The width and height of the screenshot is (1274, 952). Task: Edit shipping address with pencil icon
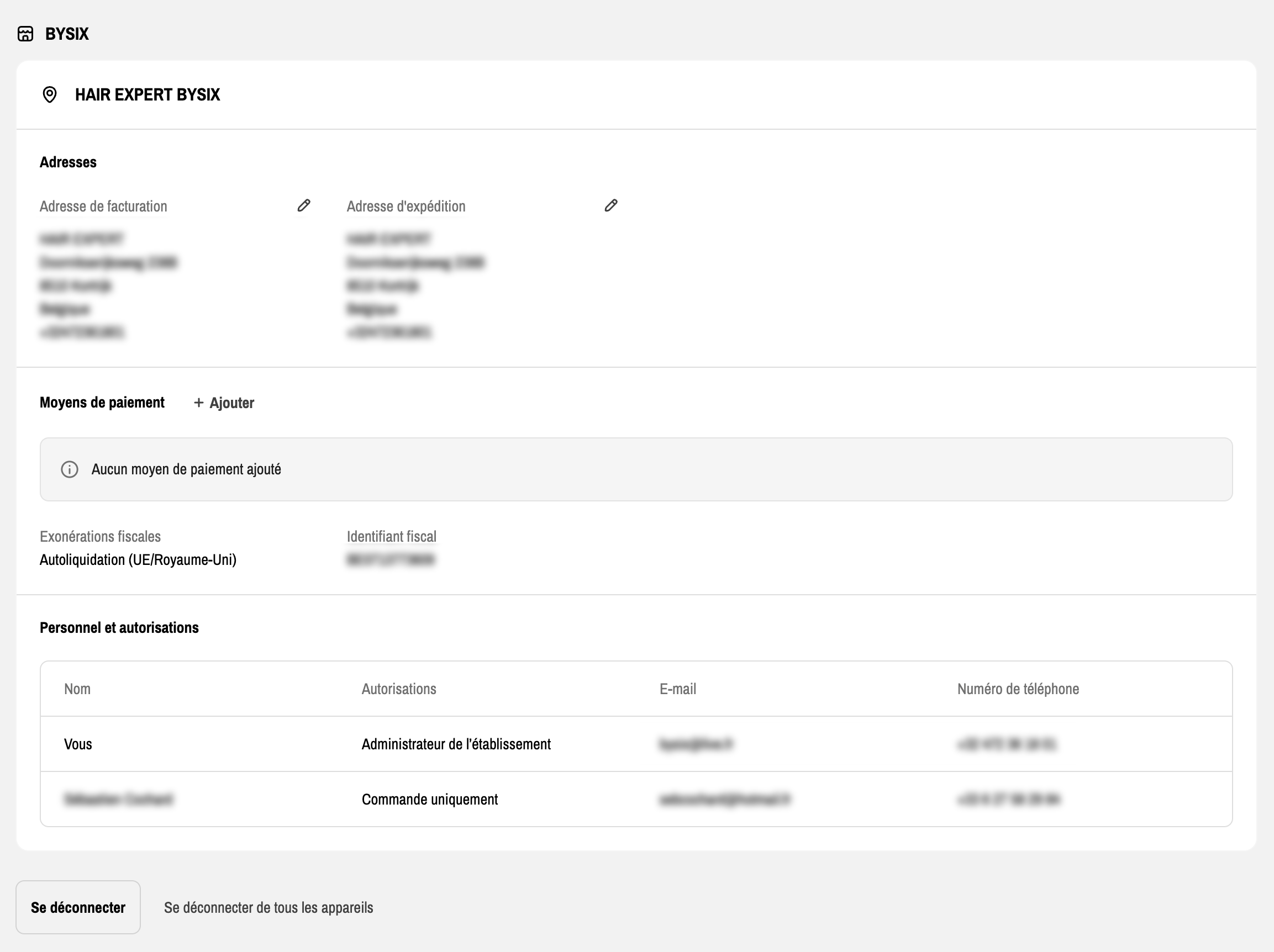(610, 205)
